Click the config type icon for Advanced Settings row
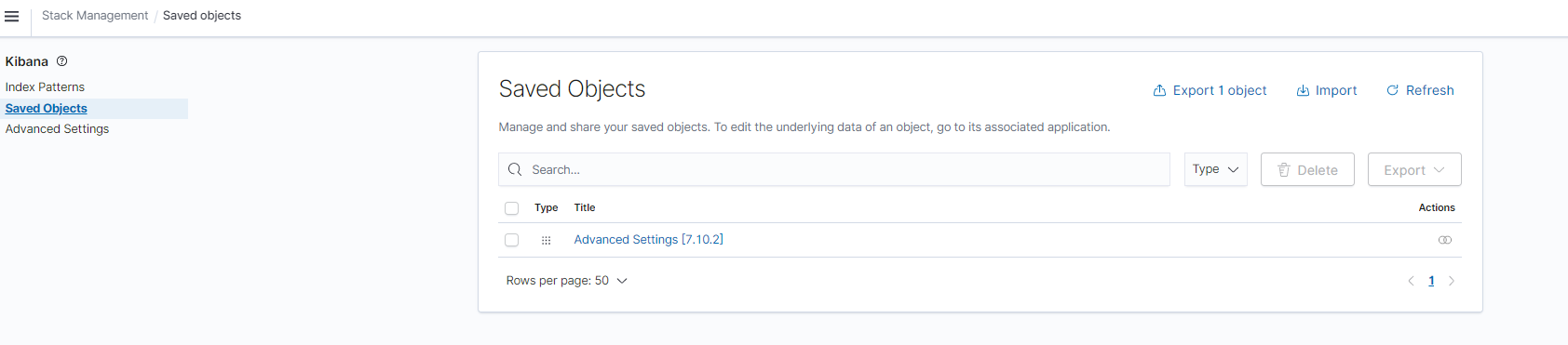 [547, 240]
